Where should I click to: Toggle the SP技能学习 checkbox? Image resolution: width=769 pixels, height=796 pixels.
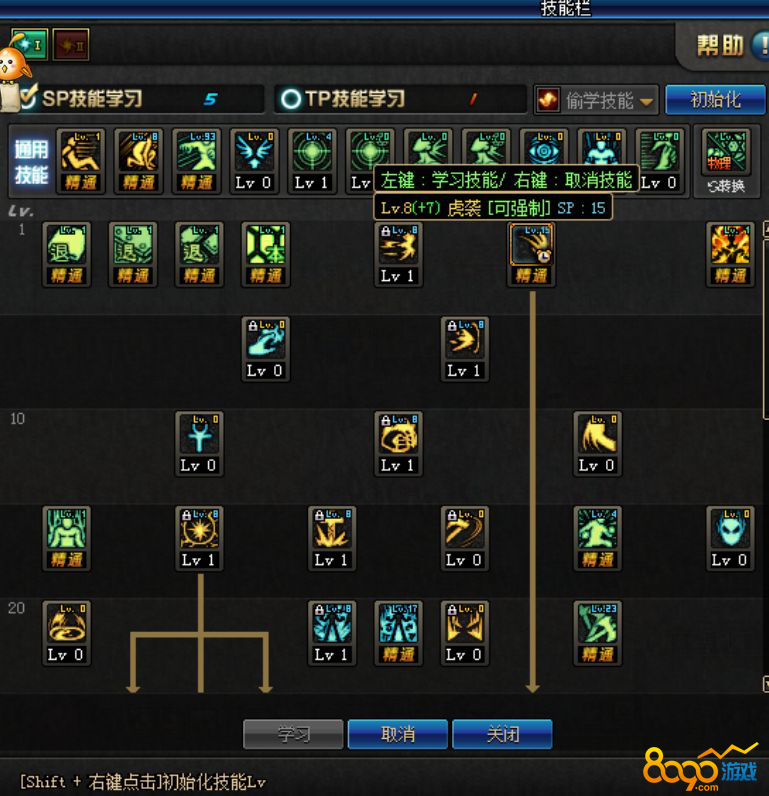pyautogui.click(x=28, y=96)
